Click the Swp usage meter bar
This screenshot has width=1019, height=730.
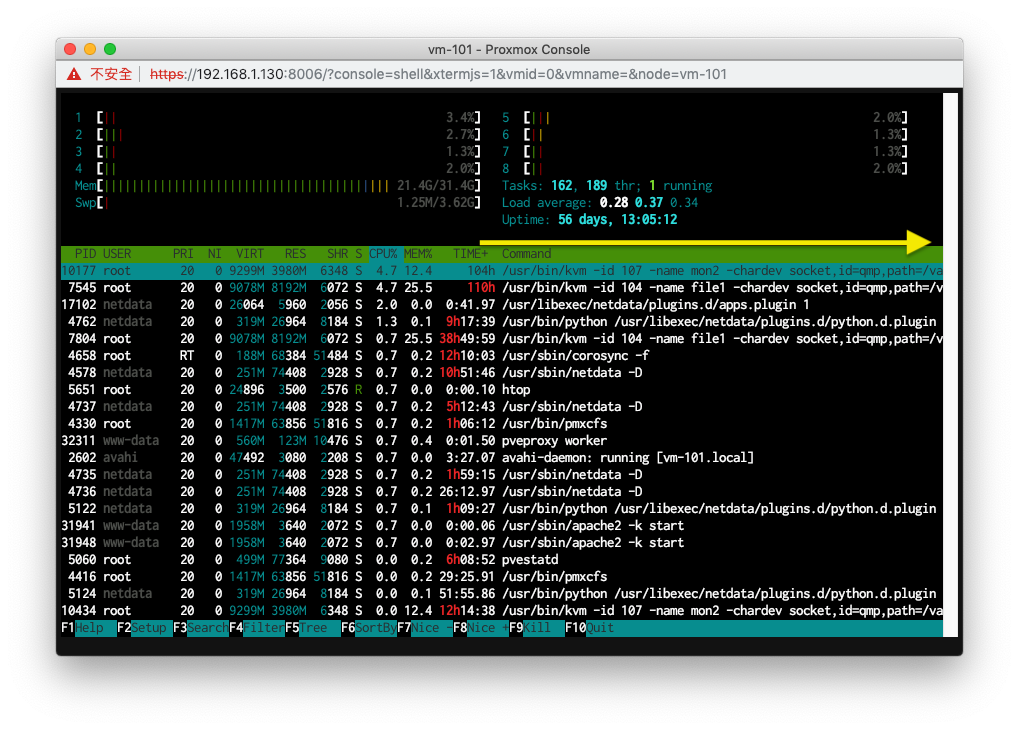[x=277, y=203]
